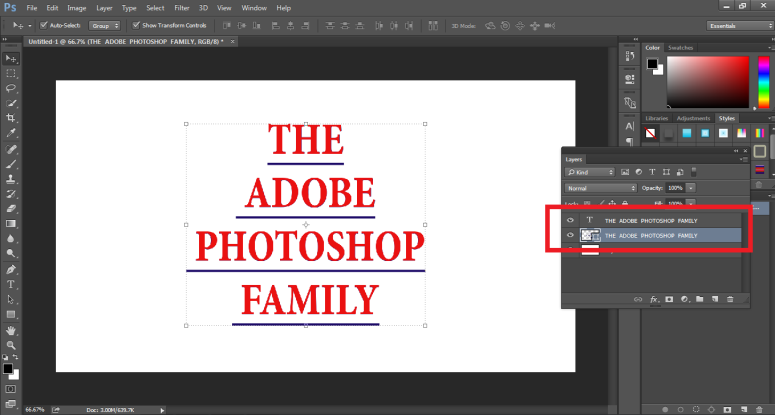This screenshot has width=775, height=415.
Task: Select the Brush tool
Action: coord(11,164)
